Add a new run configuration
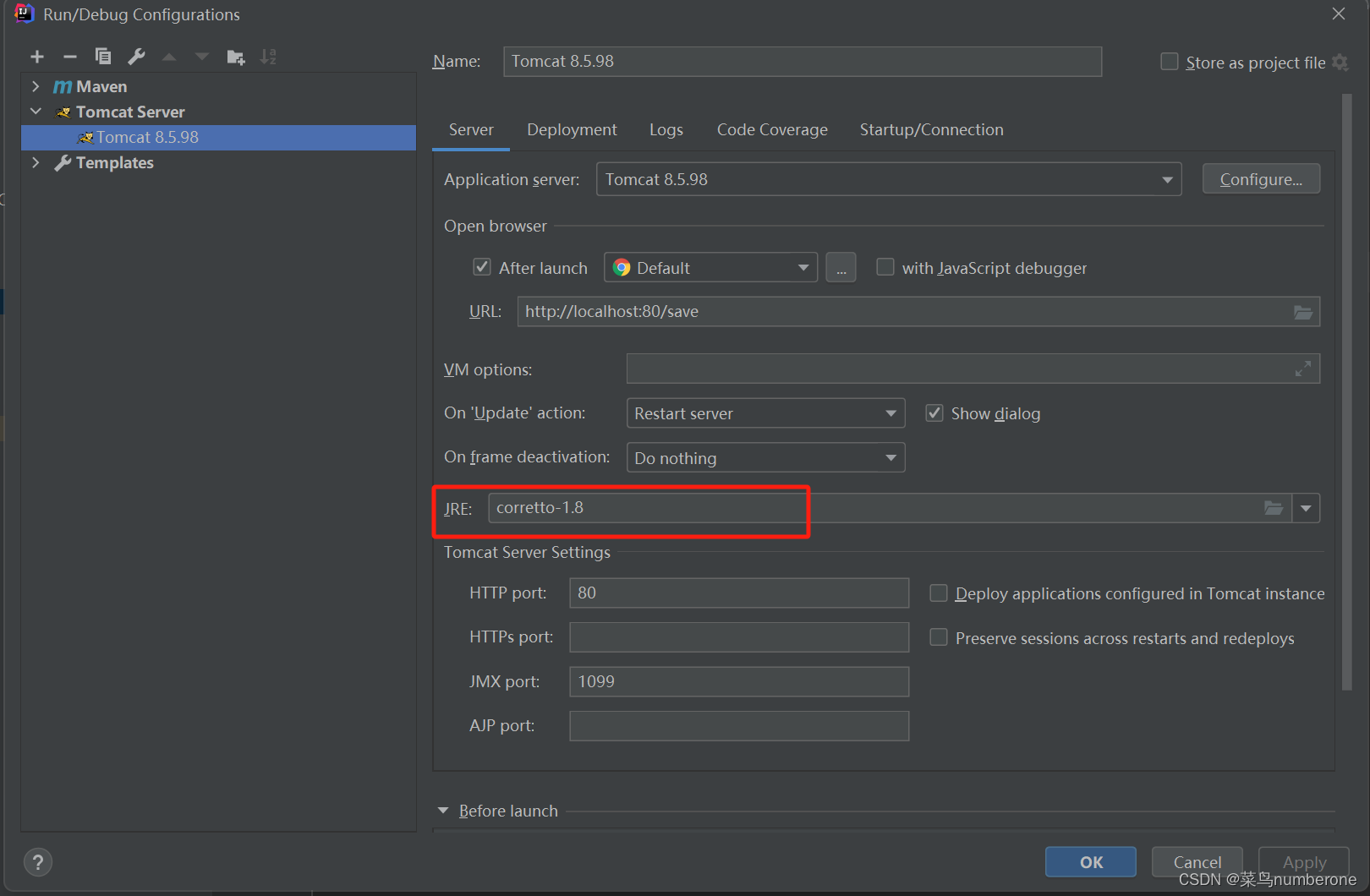 pyautogui.click(x=37, y=57)
